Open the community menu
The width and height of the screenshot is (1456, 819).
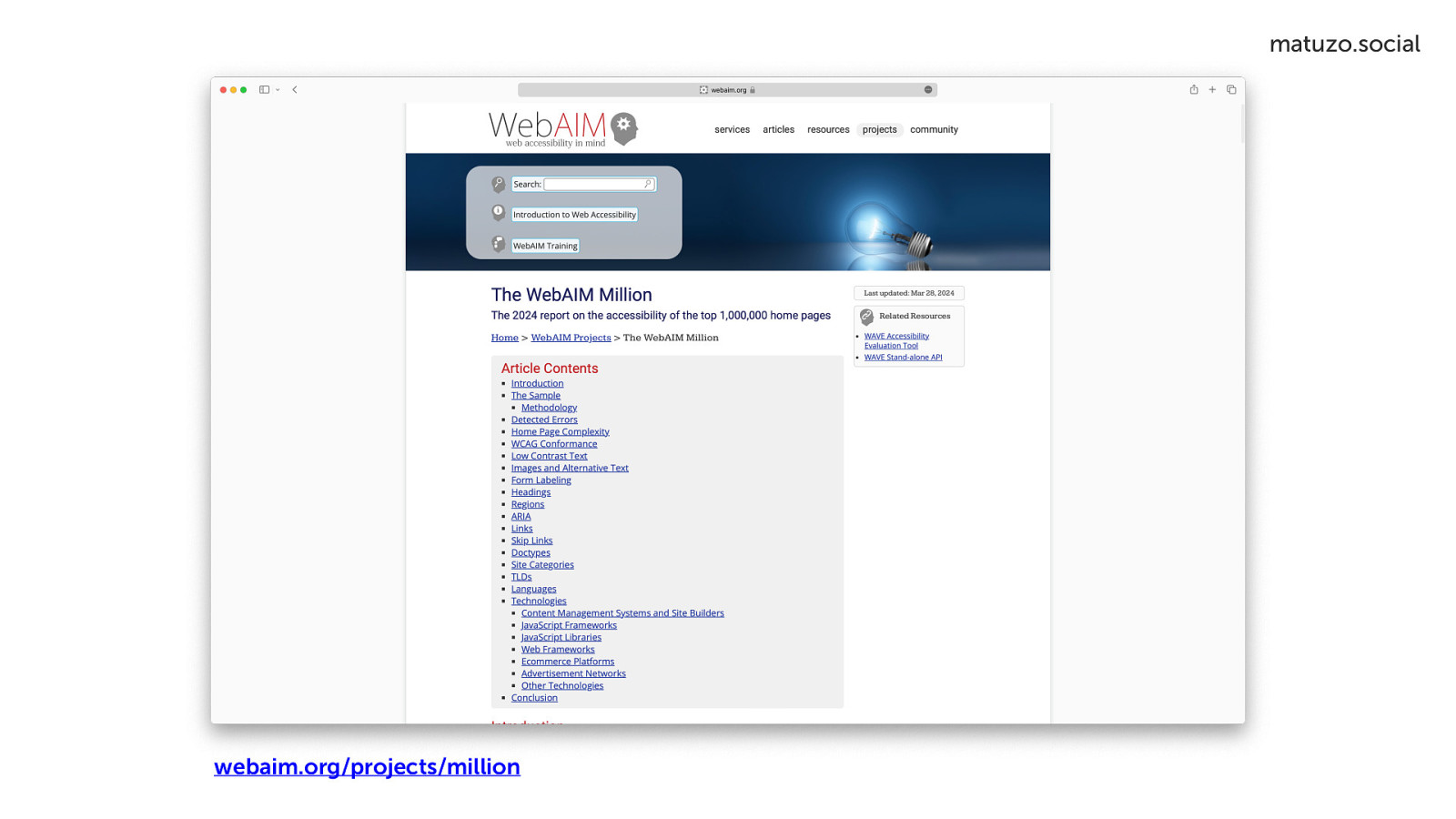pyautogui.click(x=934, y=129)
